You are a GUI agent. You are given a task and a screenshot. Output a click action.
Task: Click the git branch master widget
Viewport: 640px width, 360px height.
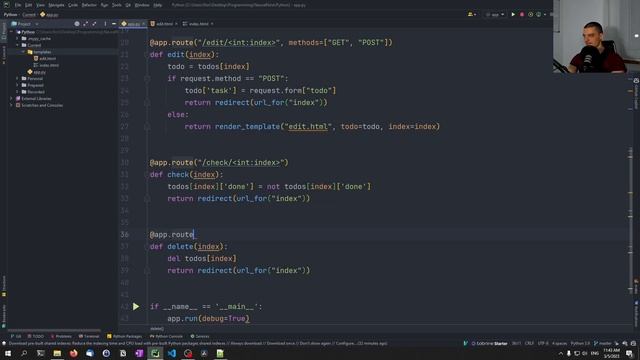[x=602, y=344]
